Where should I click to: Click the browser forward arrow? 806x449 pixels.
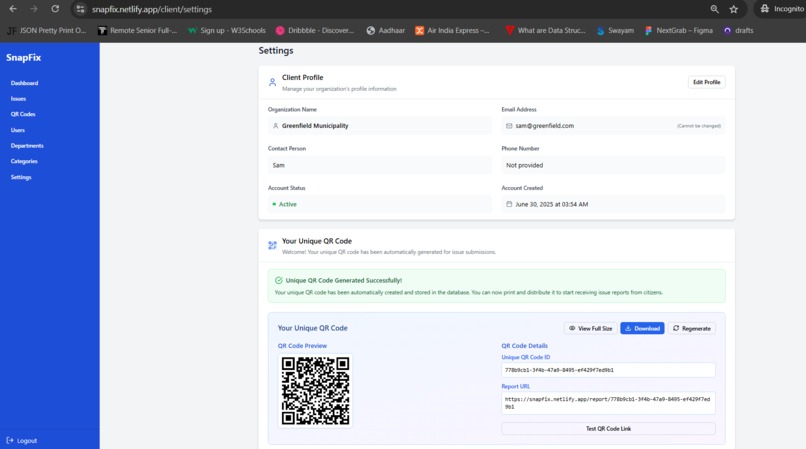point(34,9)
